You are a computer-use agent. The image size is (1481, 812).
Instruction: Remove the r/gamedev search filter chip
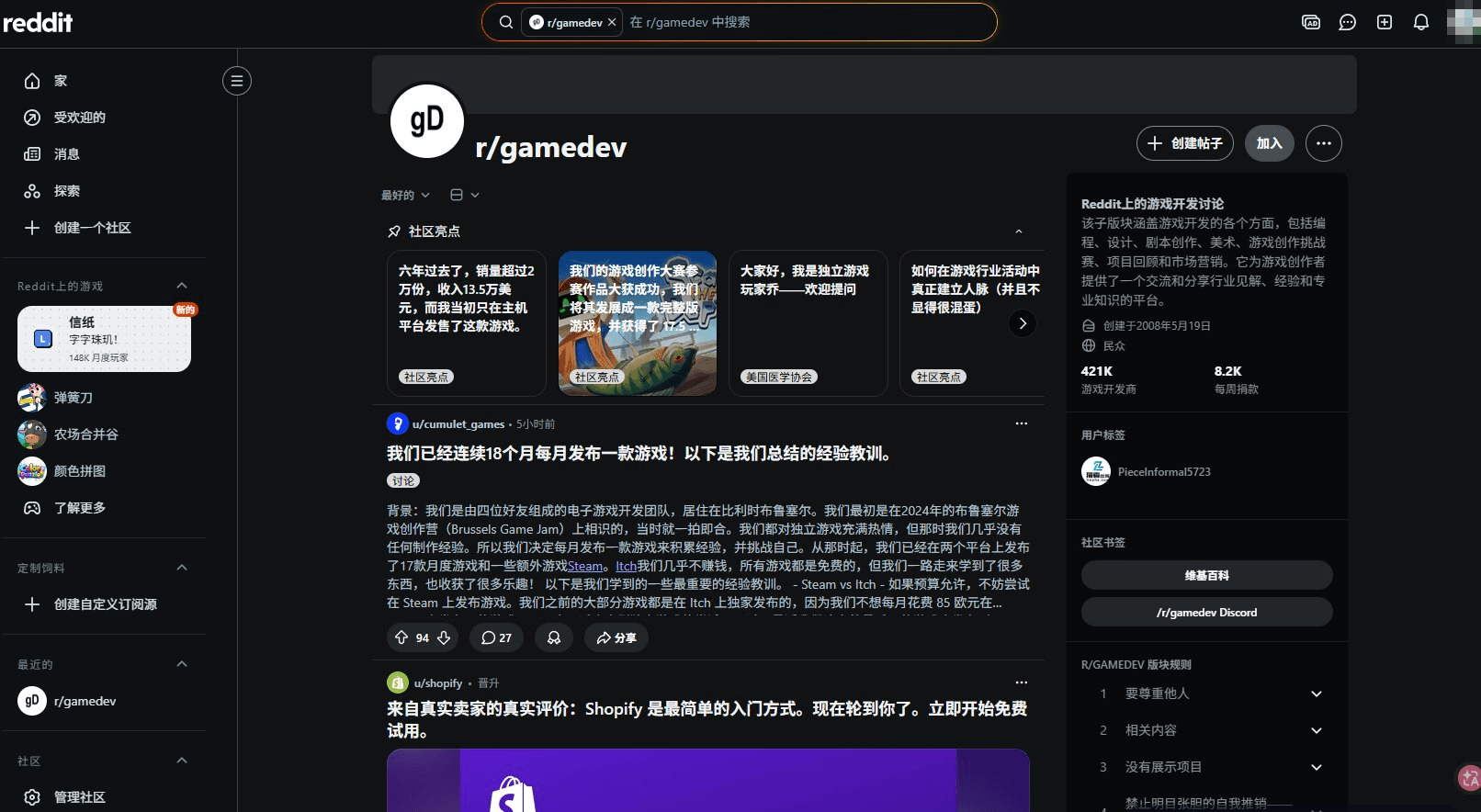(612, 22)
